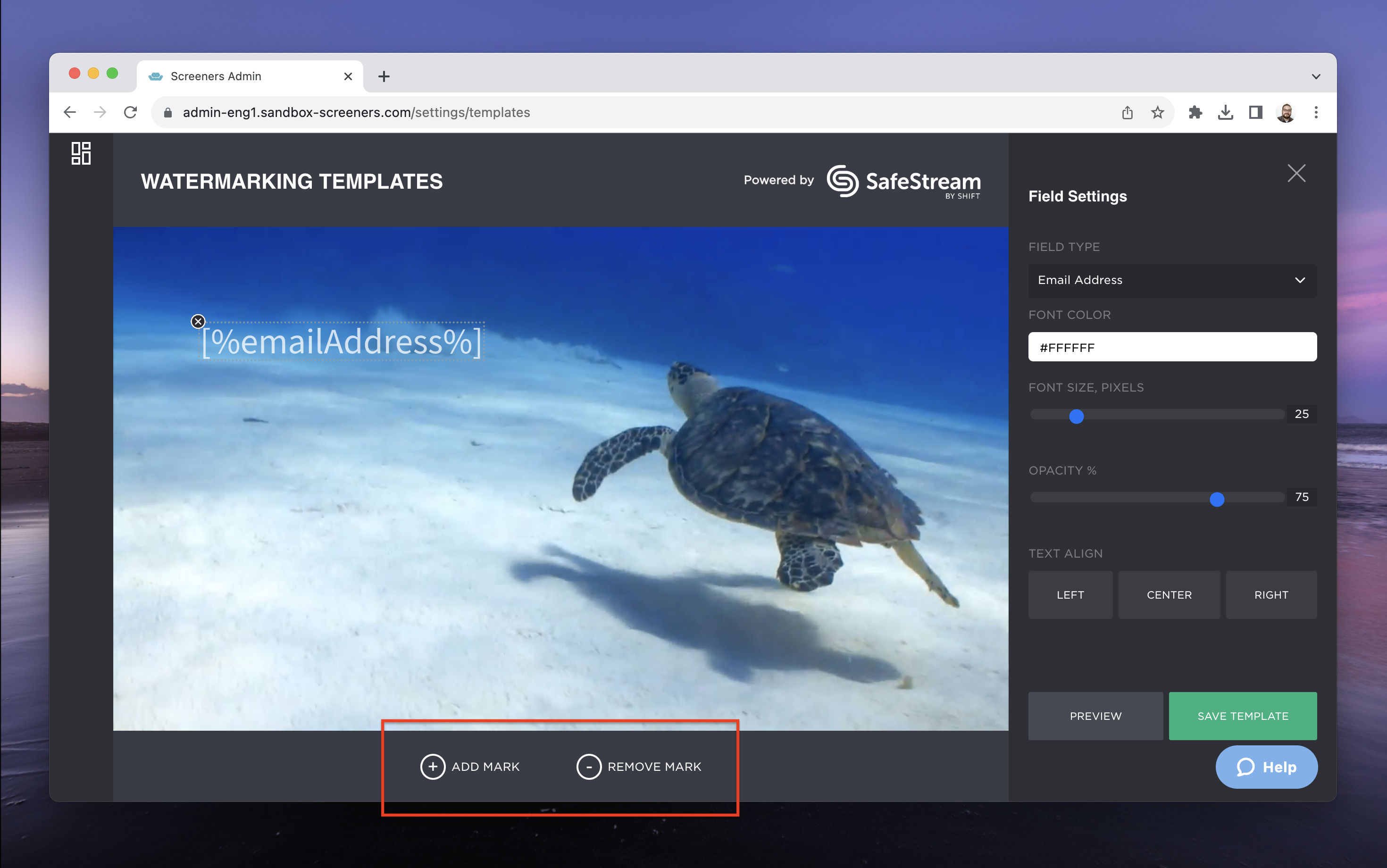The height and width of the screenshot is (868, 1387).
Task: Click the circular X on email watermark
Action: [x=198, y=321]
